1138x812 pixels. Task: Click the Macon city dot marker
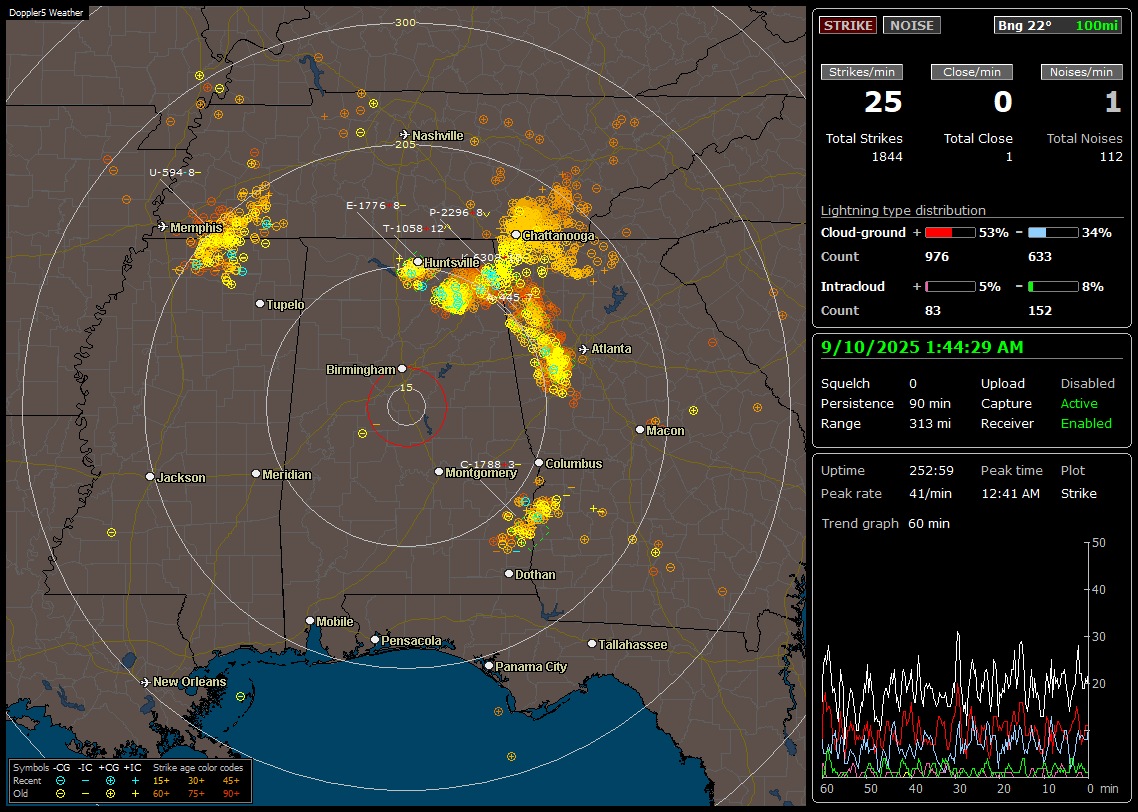tap(639, 430)
